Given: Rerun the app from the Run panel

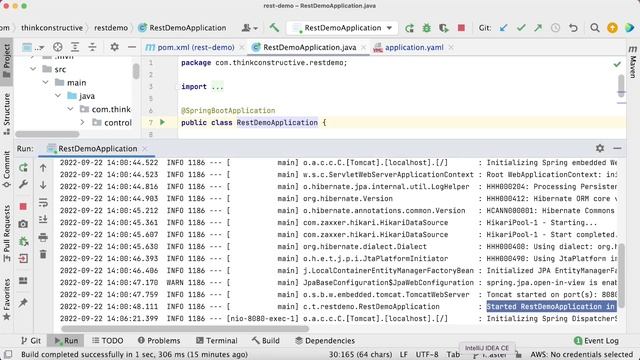Looking at the screenshot, I should (23, 167).
